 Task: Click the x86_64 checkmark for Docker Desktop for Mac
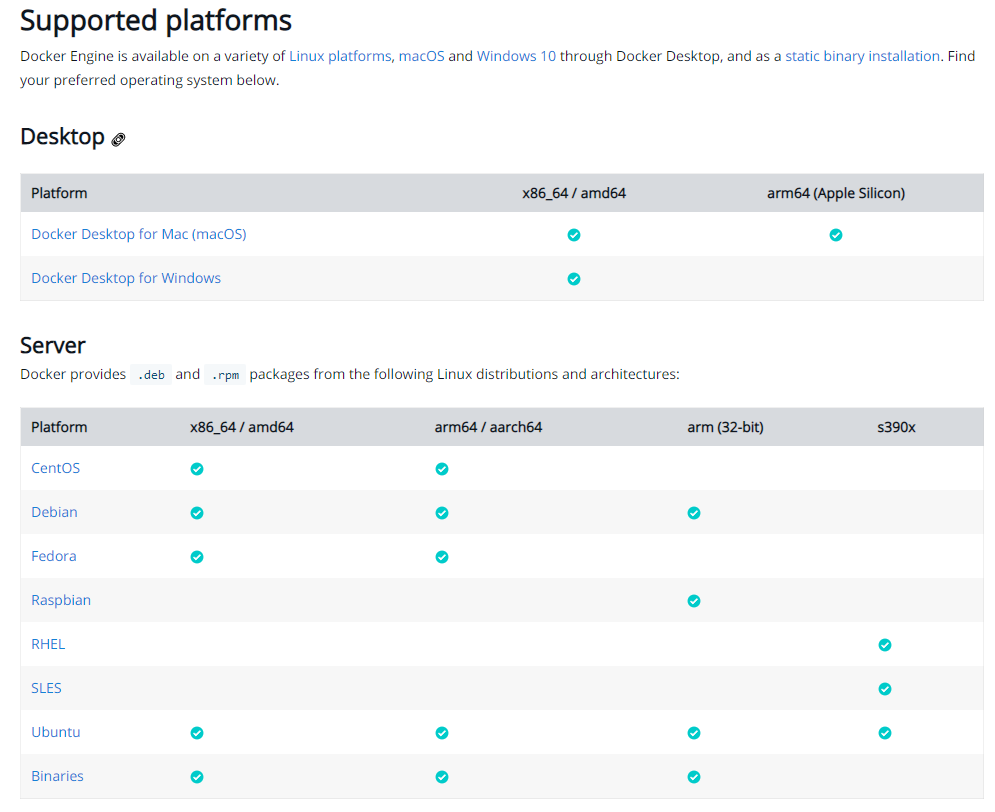click(574, 235)
